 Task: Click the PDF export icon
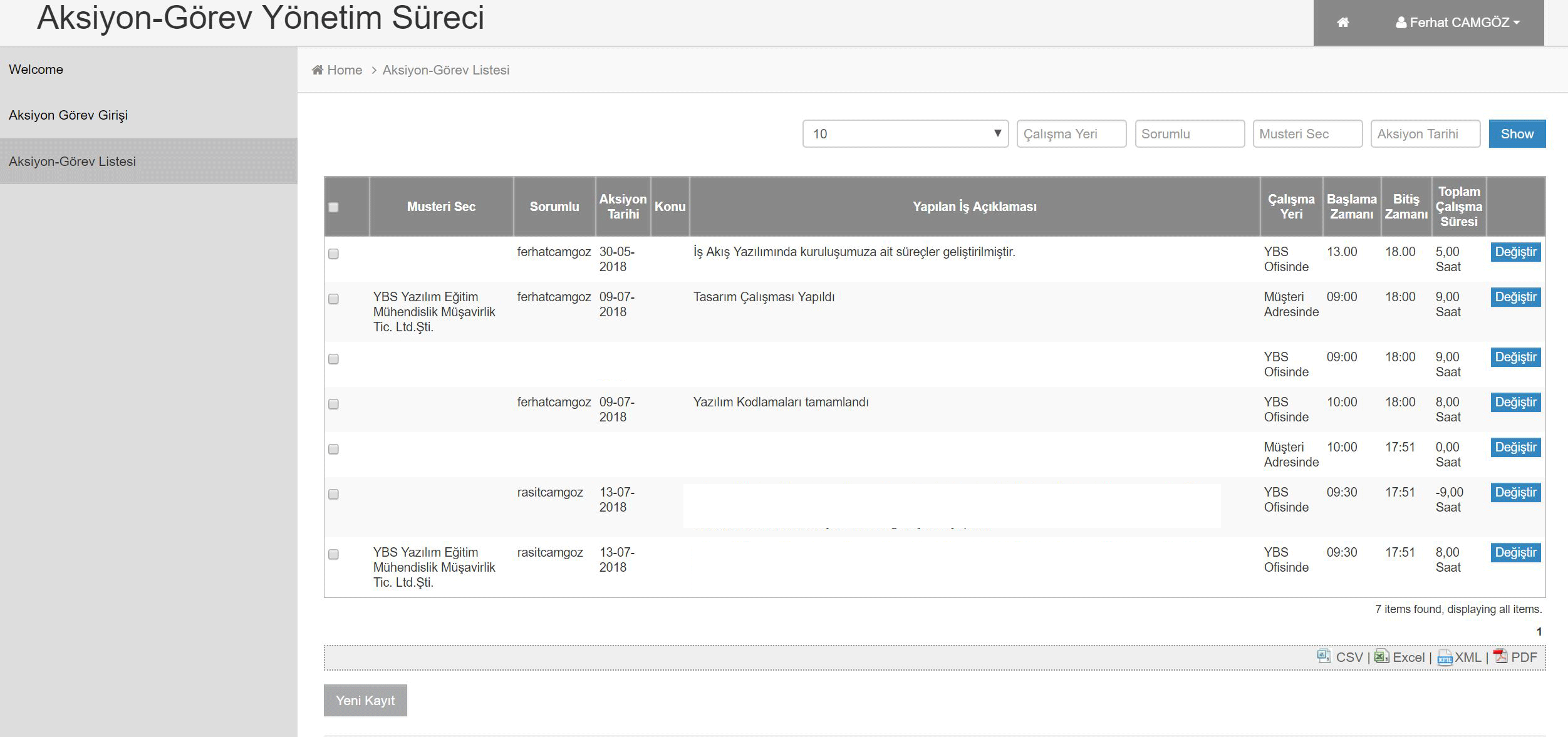(x=1500, y=656)
